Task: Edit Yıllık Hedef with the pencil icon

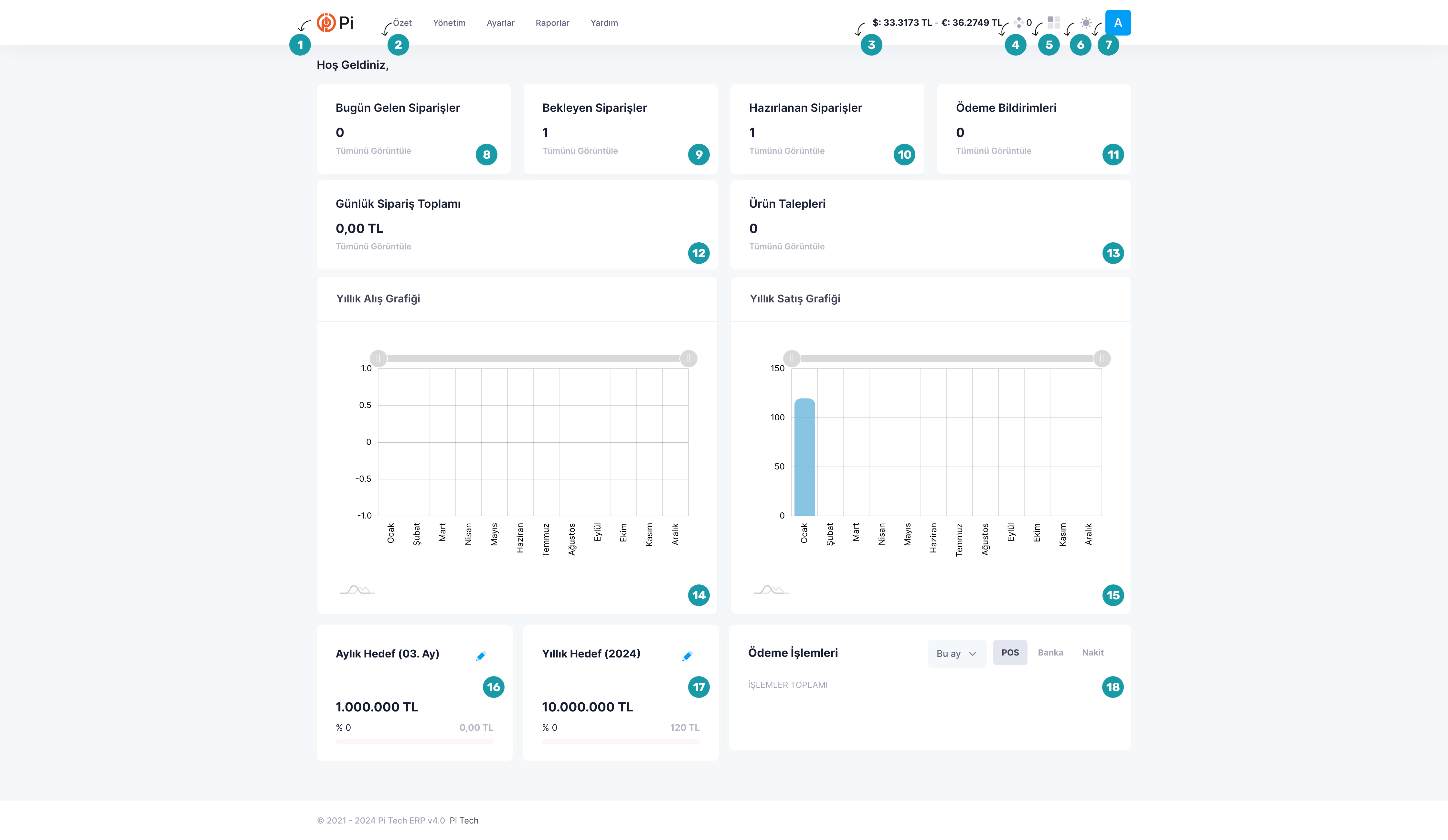Action: [687, 656]
